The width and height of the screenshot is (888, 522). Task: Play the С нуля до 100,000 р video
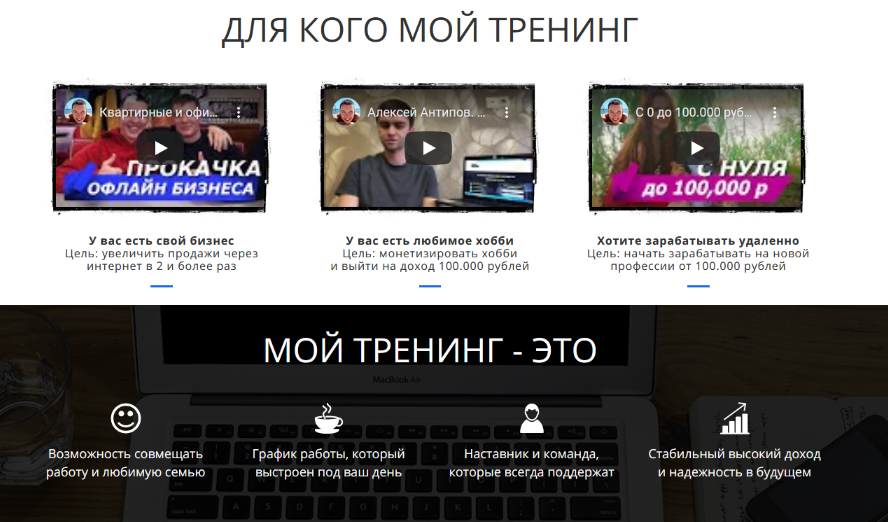coord(696,148)
